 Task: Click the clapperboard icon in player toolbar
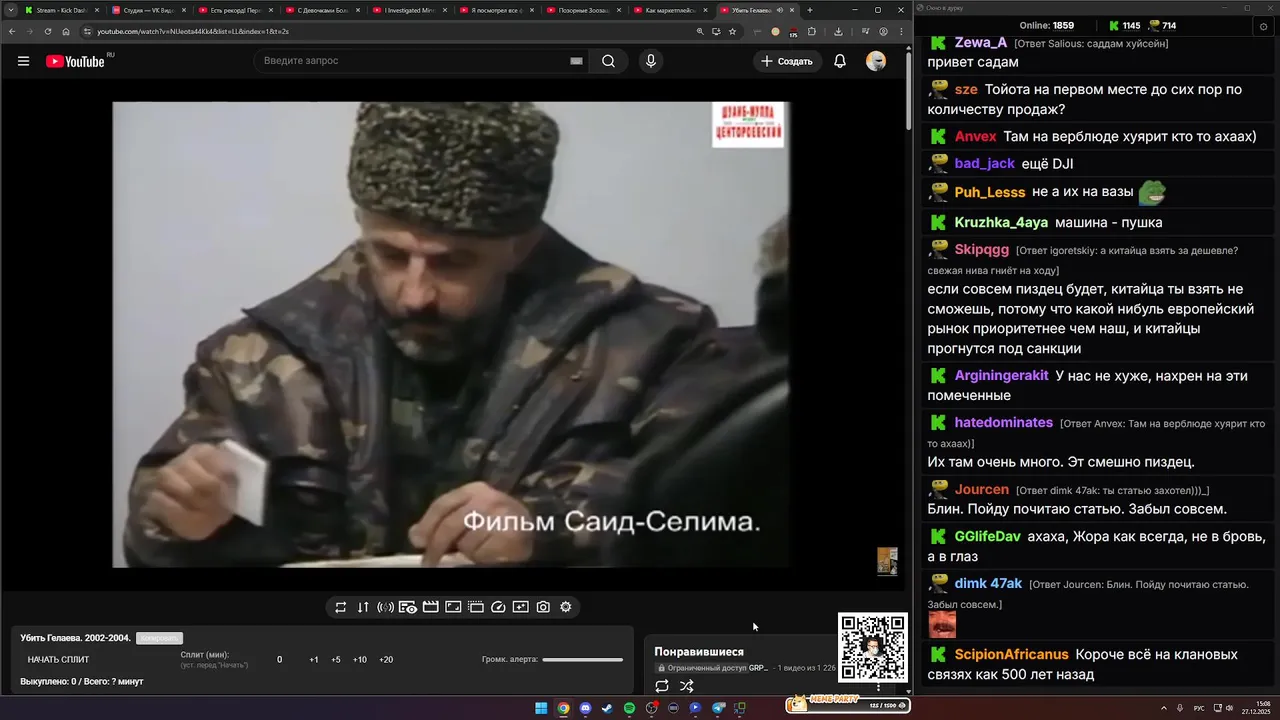click(x=431, y=607)
